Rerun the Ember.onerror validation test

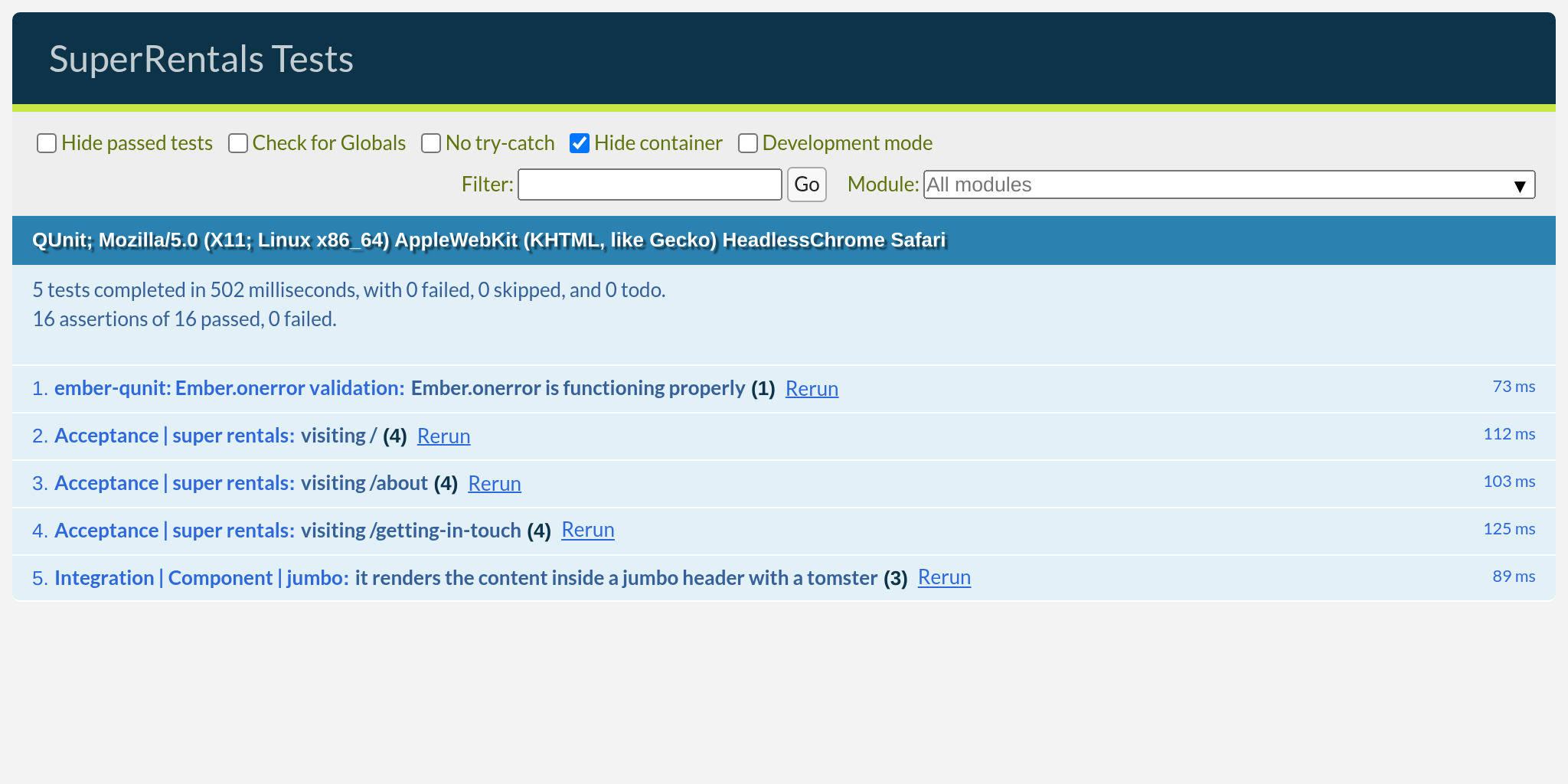point(812,389)
